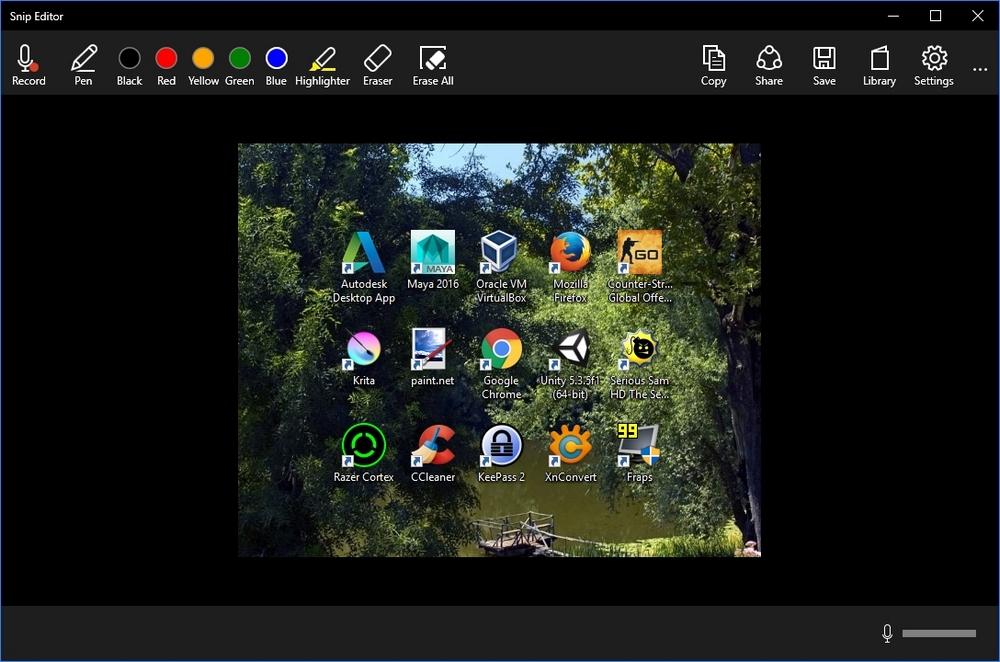
Task: Toggle the bottom microphone icon
Action: click(x=887, y=633)
